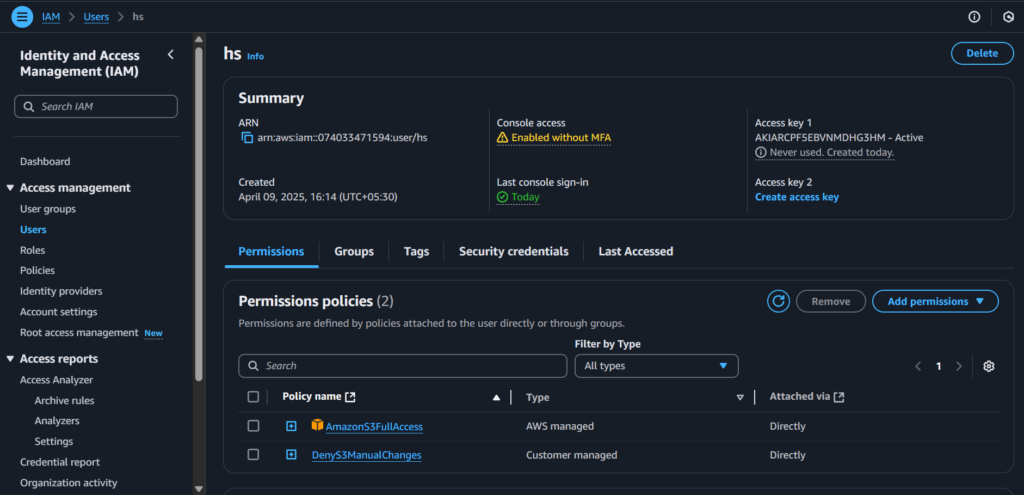Open Analyzers in the sidebar

57,421
